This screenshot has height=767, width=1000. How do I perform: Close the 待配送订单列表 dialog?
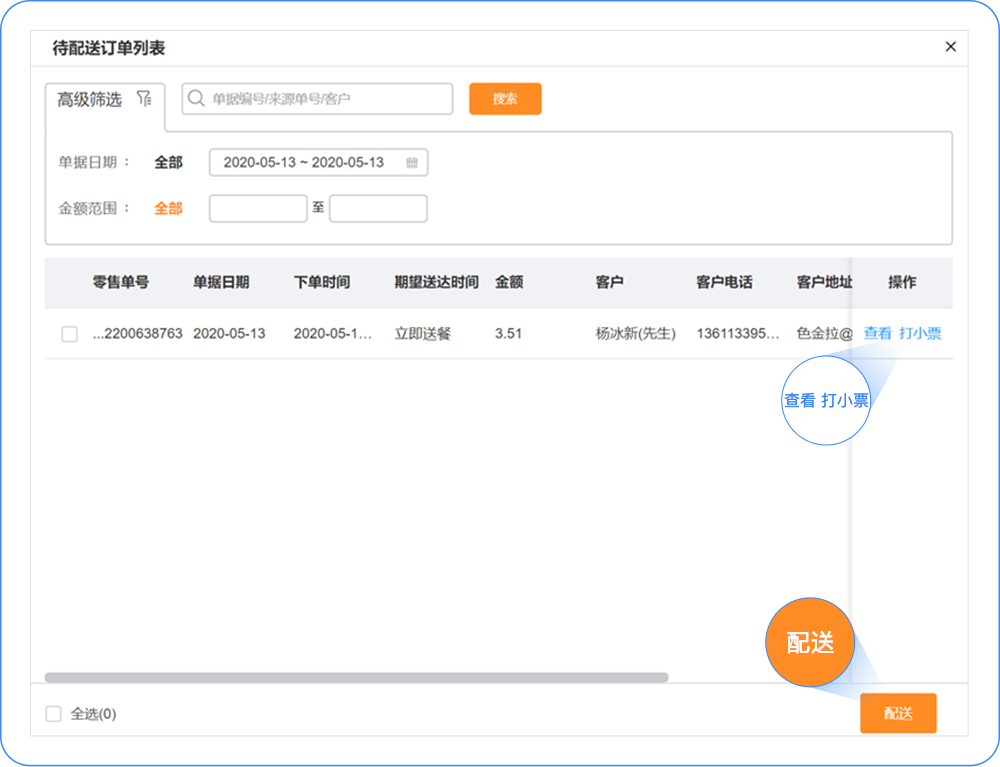950,47
